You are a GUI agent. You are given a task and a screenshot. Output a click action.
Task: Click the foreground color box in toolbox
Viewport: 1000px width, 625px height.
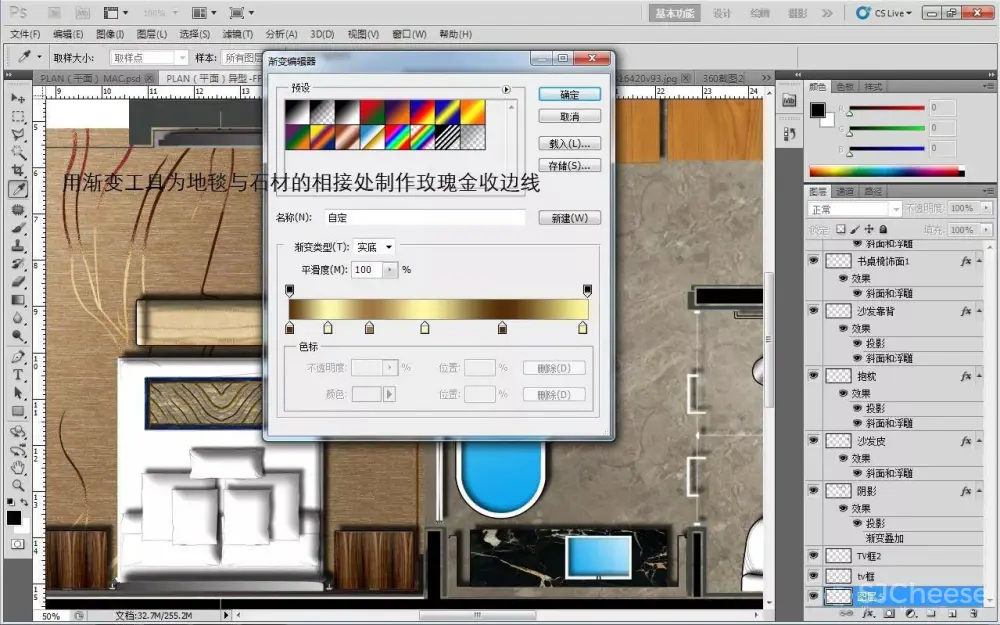(14, 518)
